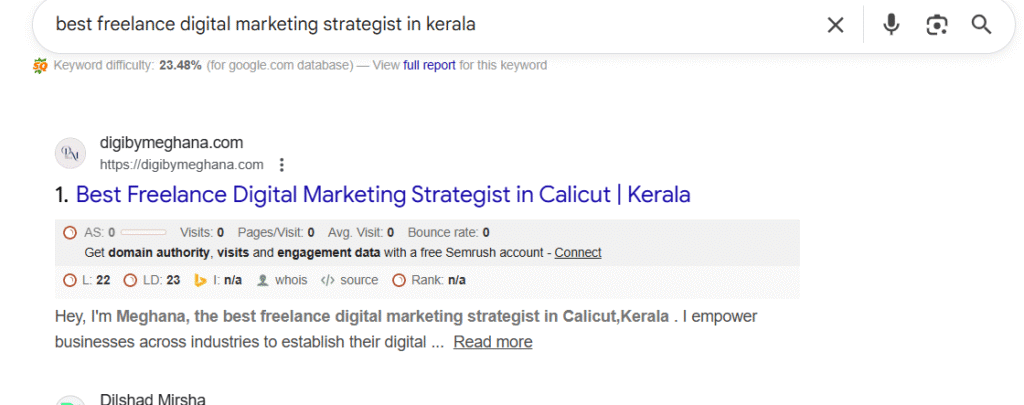Click Connect to link Semrush account
The image size is (1024, 405).
coord(578,252)
